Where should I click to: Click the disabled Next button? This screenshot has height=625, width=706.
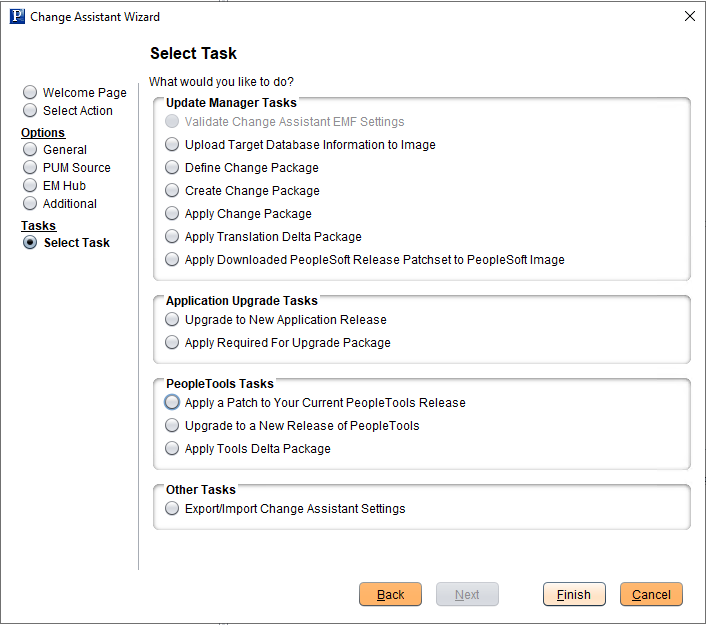(467, 594)
